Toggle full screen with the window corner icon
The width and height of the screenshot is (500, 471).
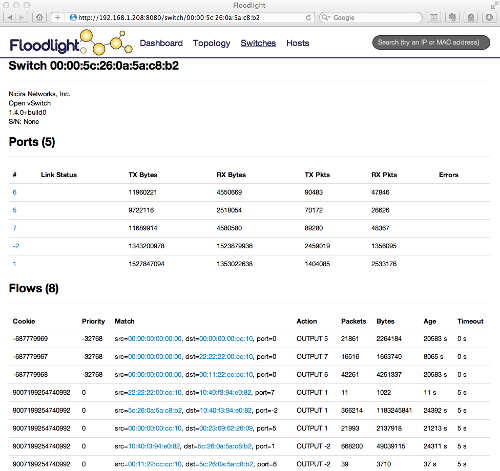click(x=493, y=6)
